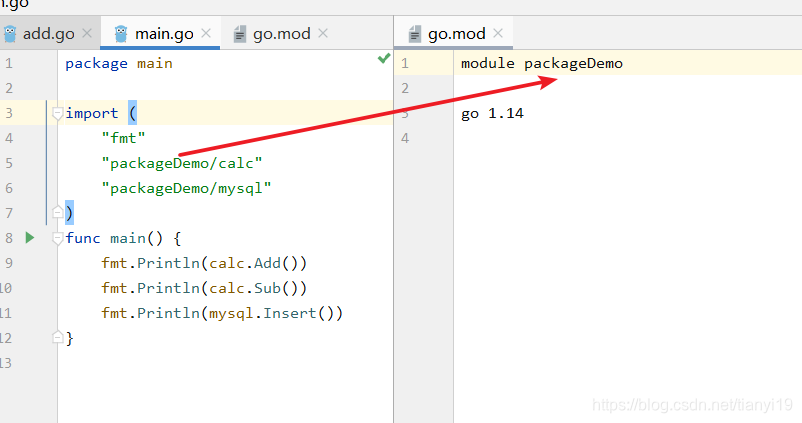
Task: Click line number 4 in go.mod gutter
Action: click(x=405, y=138)
